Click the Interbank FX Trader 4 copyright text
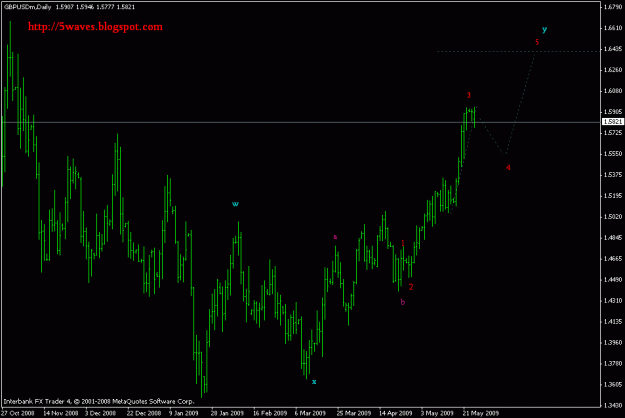The width and height of the screenshot is (625, 418). coord(98,401)
